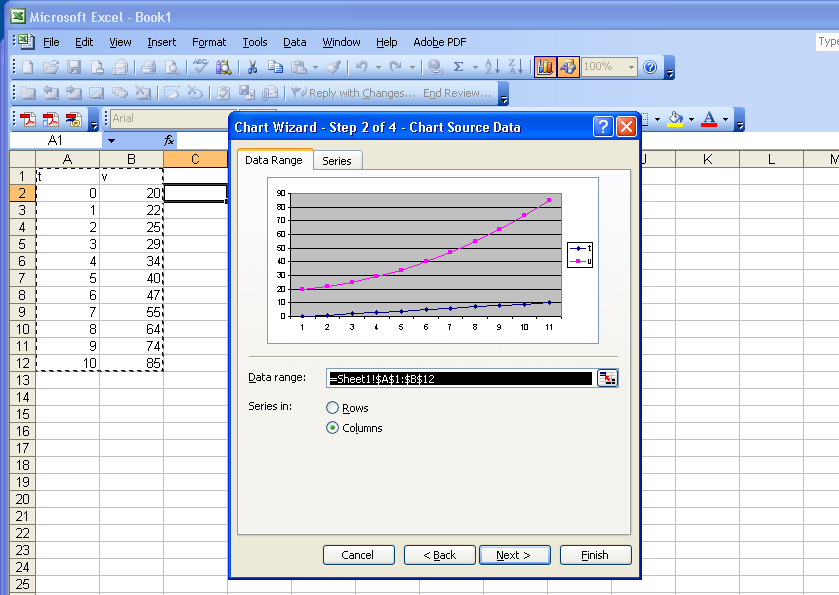Click the Research binoculars icon
The height and width of the screenshot is (595, 839).
pos(224,67)
